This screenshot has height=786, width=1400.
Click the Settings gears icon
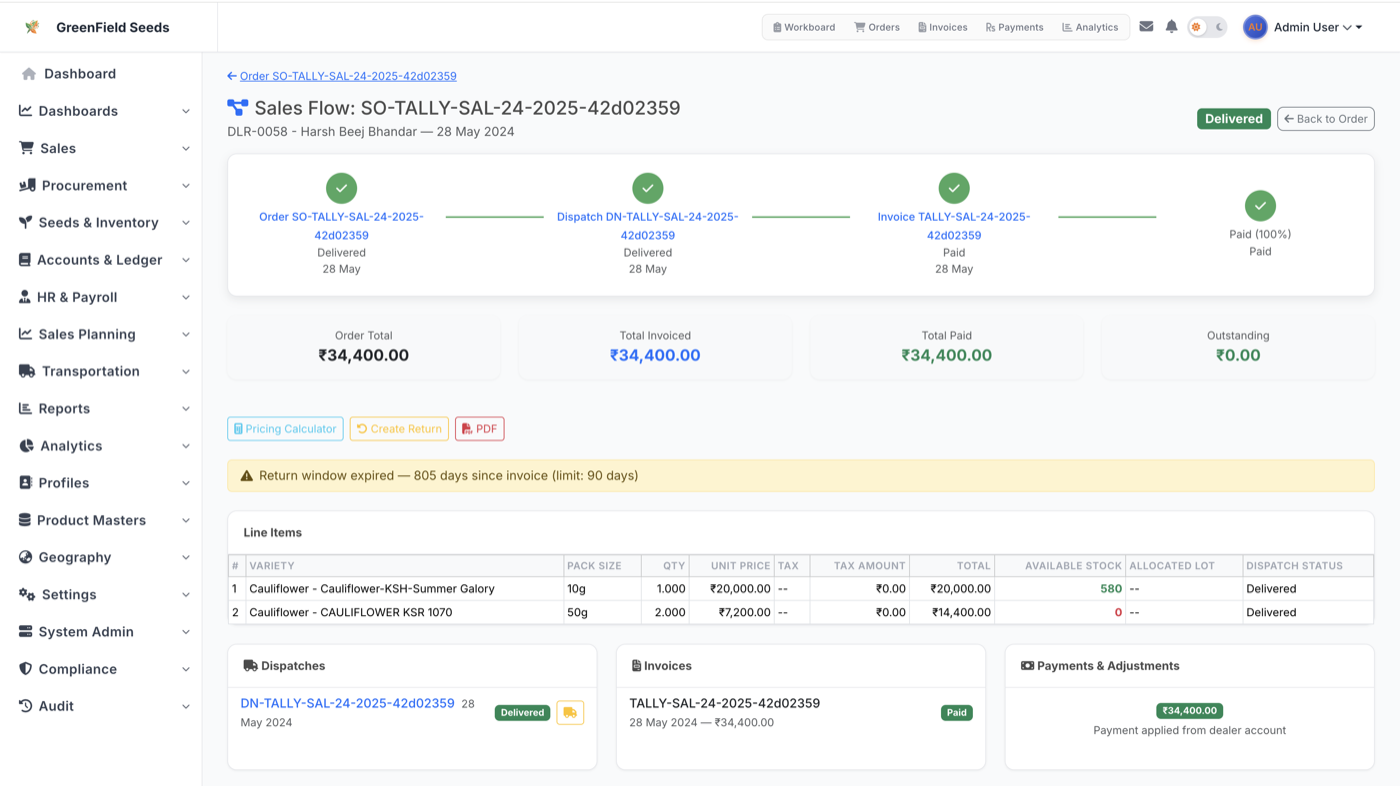pyautogui.click(x=28, y=594)
